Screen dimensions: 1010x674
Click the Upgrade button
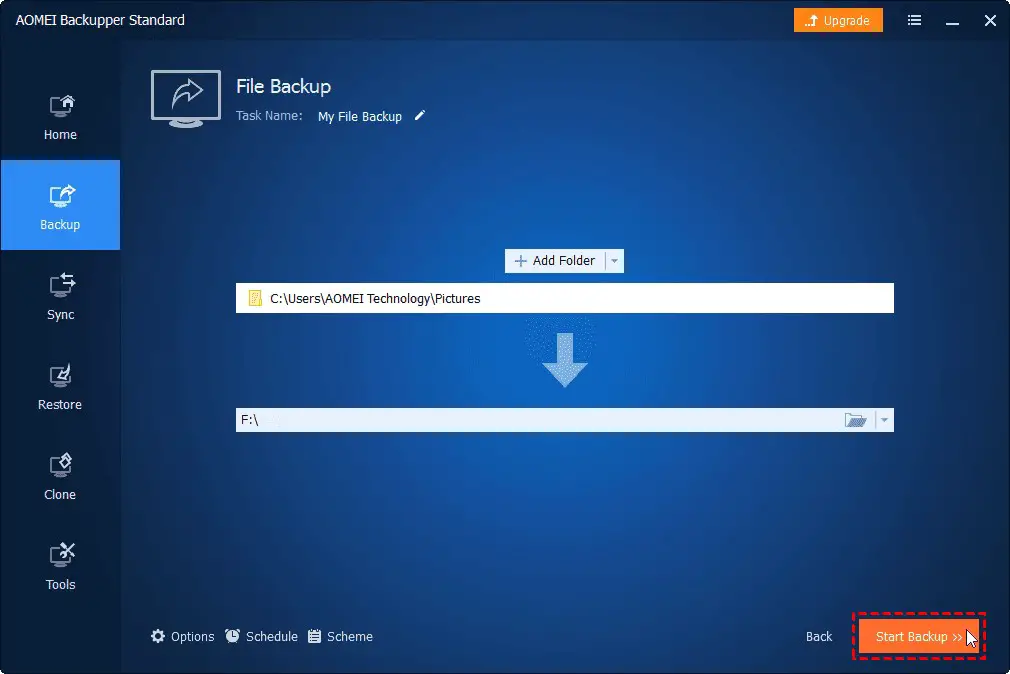(x=838, y=21)
